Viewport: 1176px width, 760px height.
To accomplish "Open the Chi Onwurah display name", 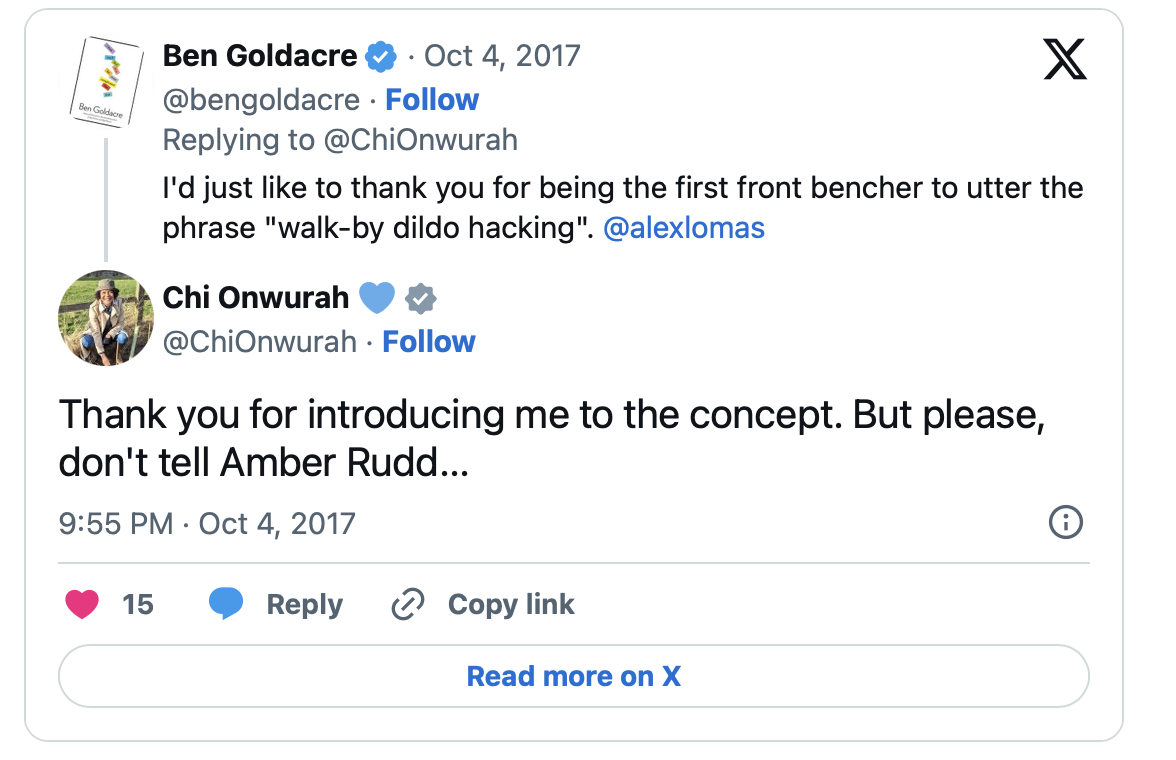I will pyautogui.click(x=256, y=297).
